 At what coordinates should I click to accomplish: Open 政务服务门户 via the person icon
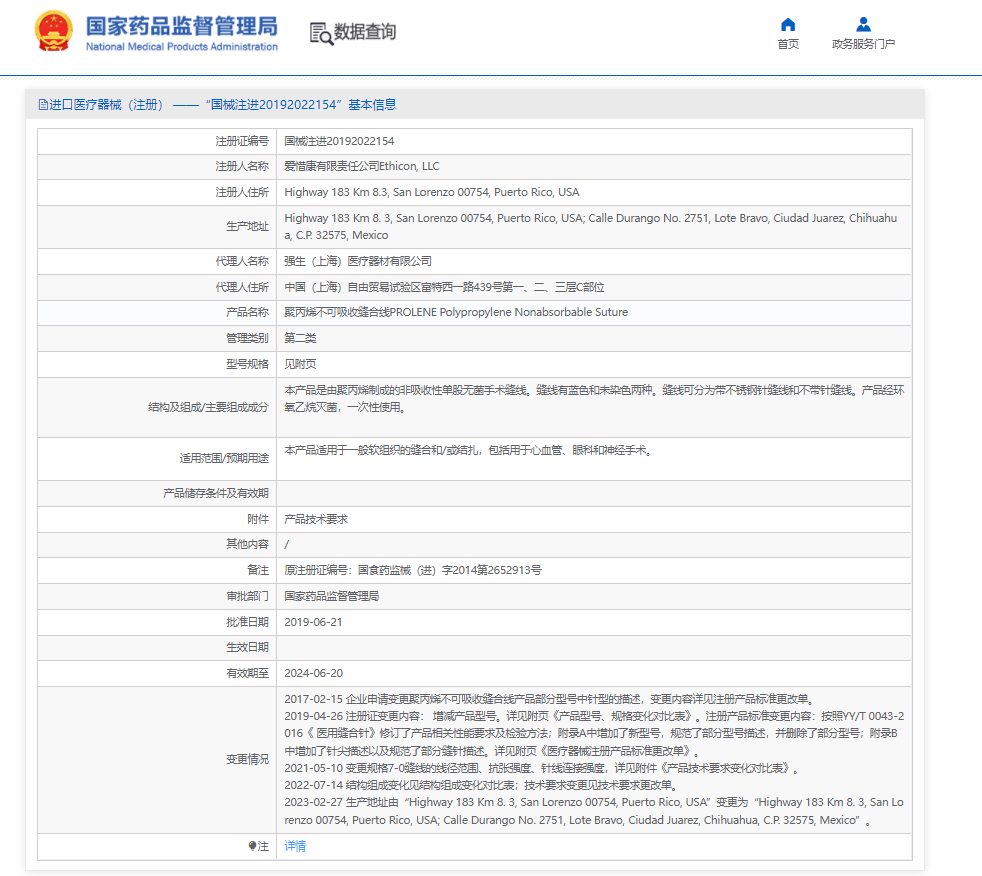coord(863,24)
